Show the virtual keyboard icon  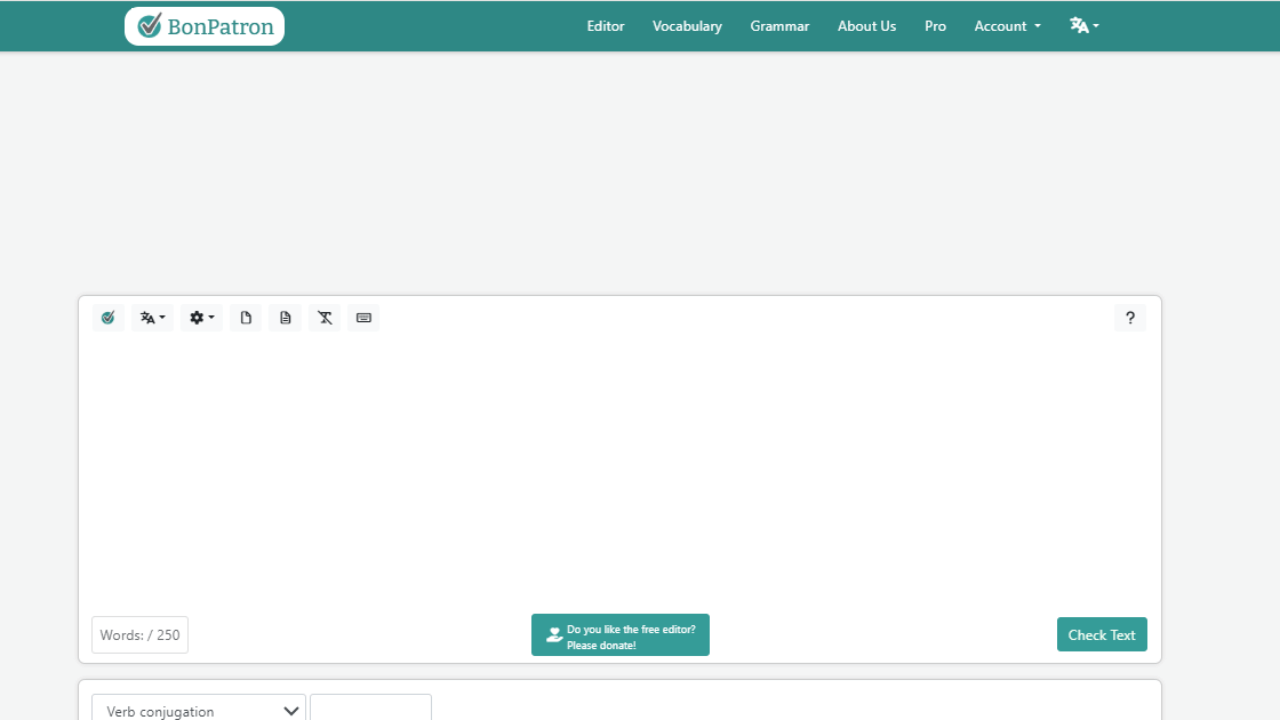coord(364,318)
